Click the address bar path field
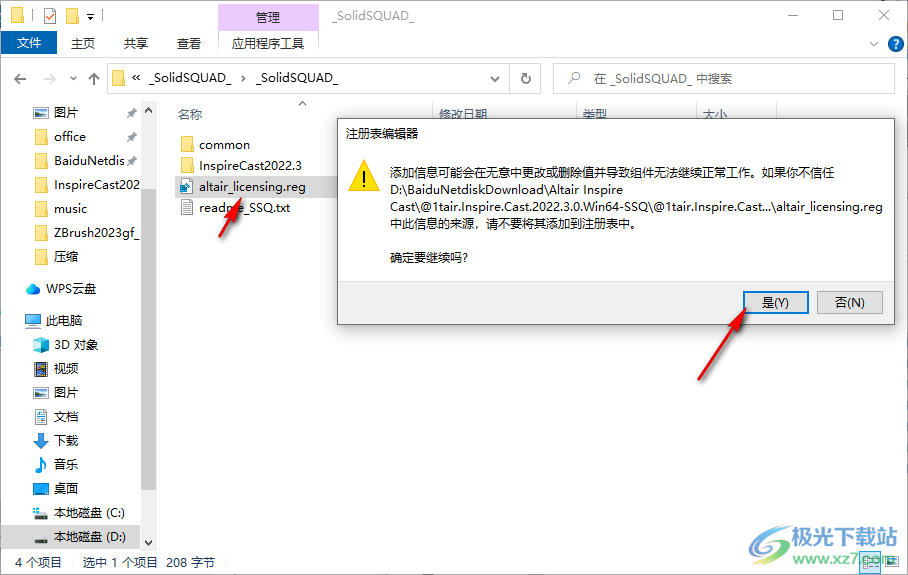Viewport: 908px width, 575px height. pos(309,79)
